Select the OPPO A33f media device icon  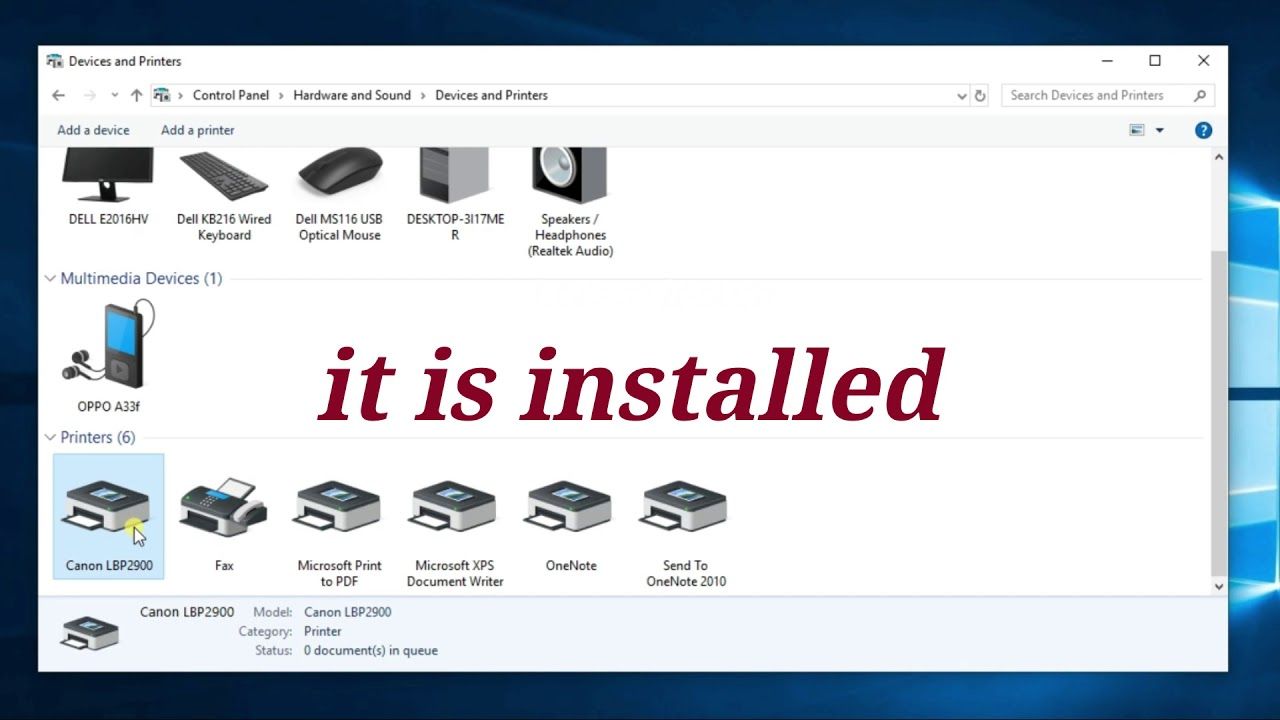pos(108,346)
